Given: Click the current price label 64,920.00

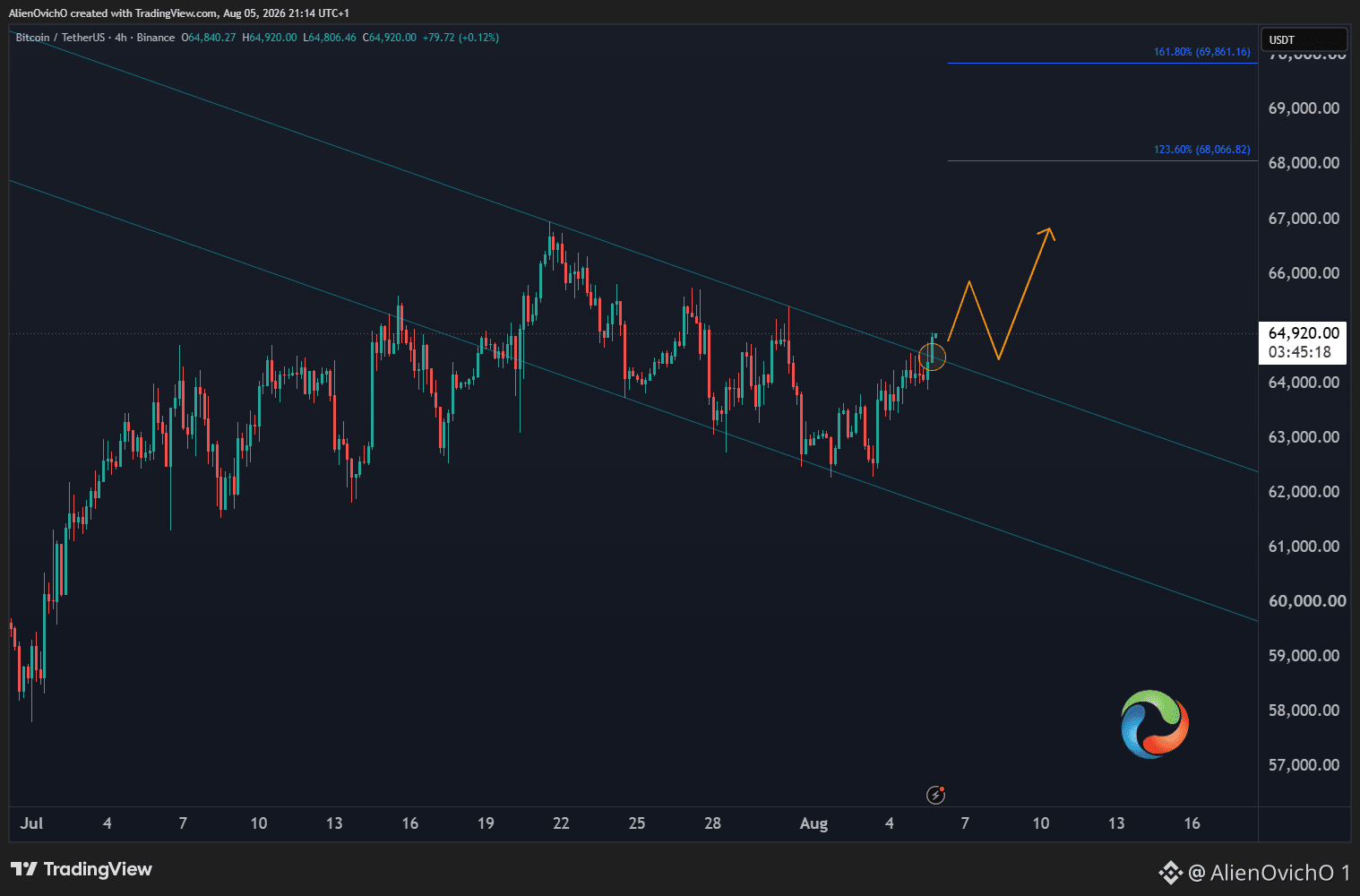Looking at the screenshot, I should (x=1304, y=333).
